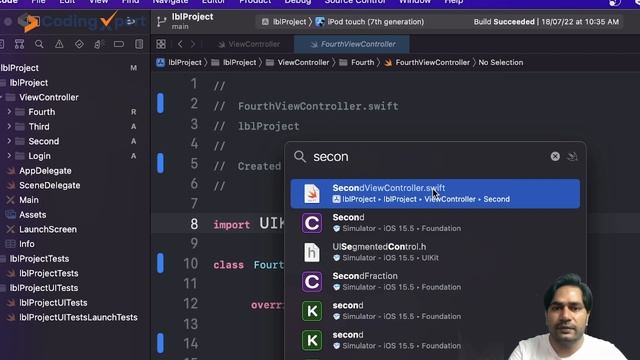This screenshot has width=640, height=360.
Task: Go back with the left chevron
Action: [180, 44]
